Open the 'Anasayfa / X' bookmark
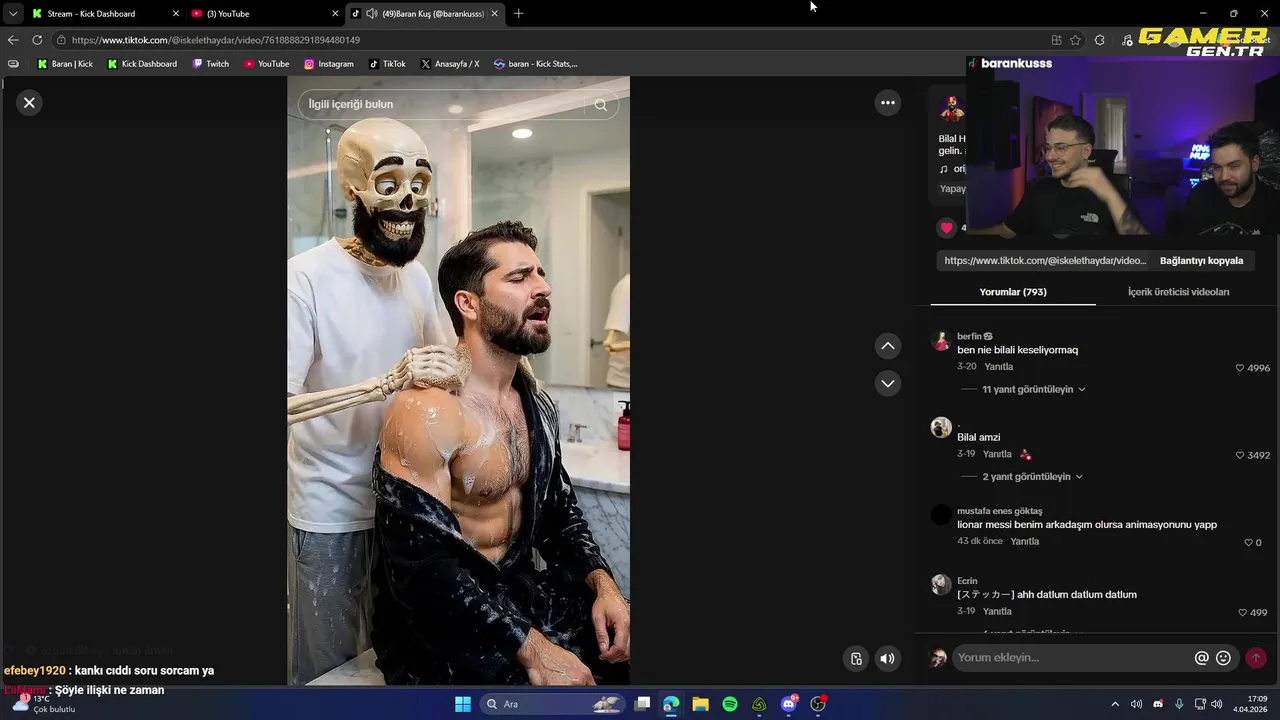 click(450, 64)
